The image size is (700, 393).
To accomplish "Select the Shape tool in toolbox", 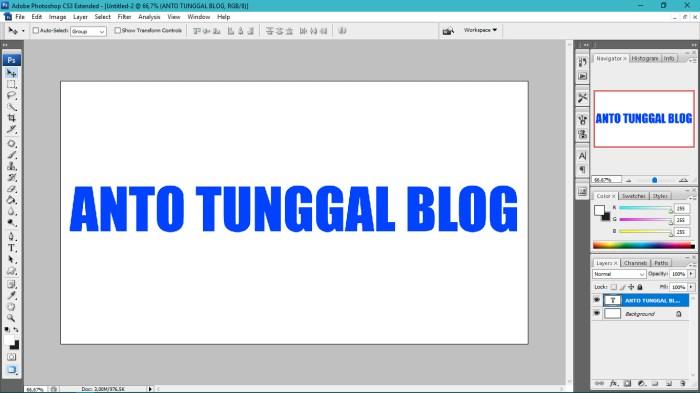I will click(x=12, y=271).
